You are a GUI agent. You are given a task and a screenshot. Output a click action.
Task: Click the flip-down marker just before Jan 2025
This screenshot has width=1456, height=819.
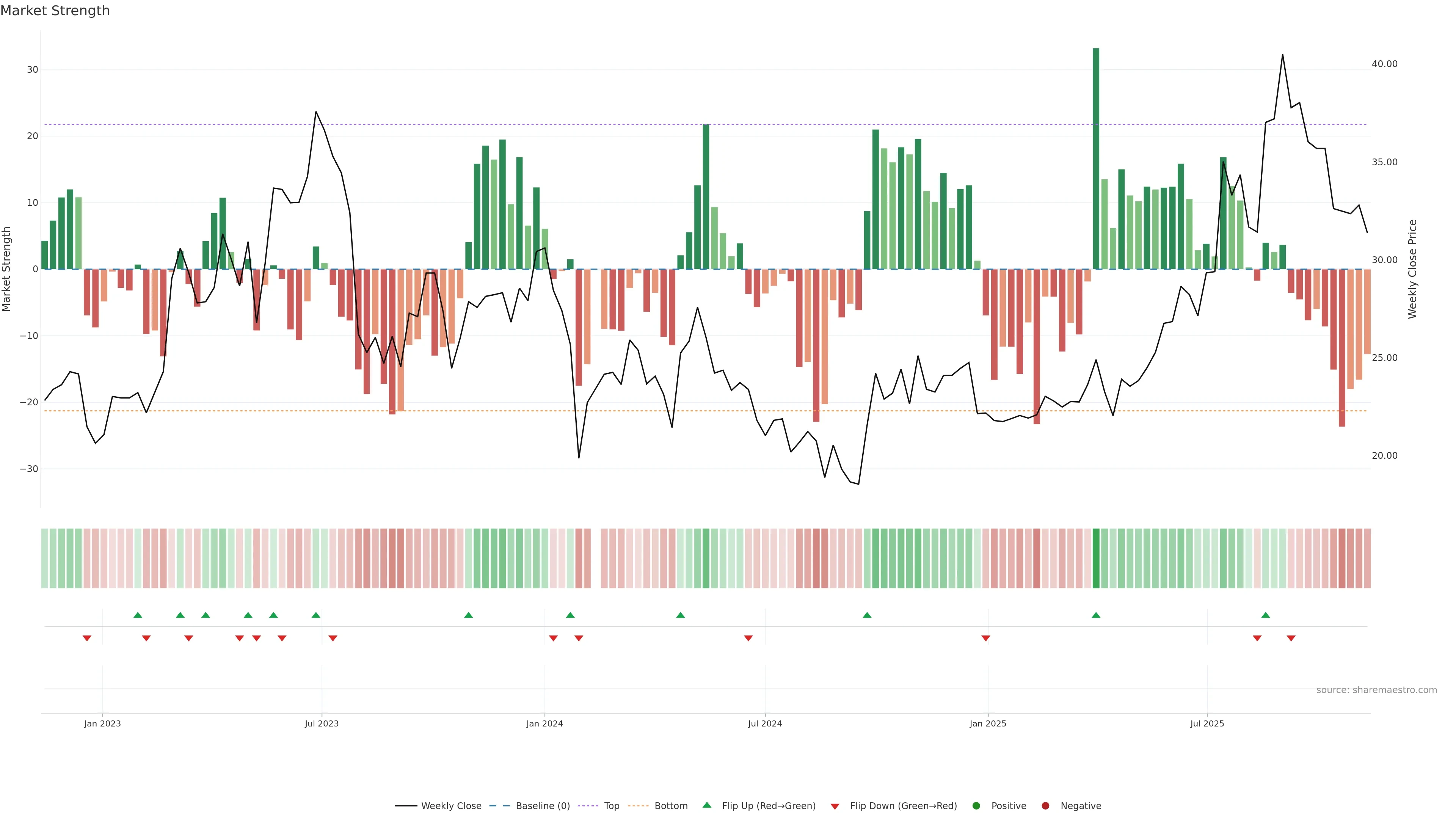[x=986, y=638]
